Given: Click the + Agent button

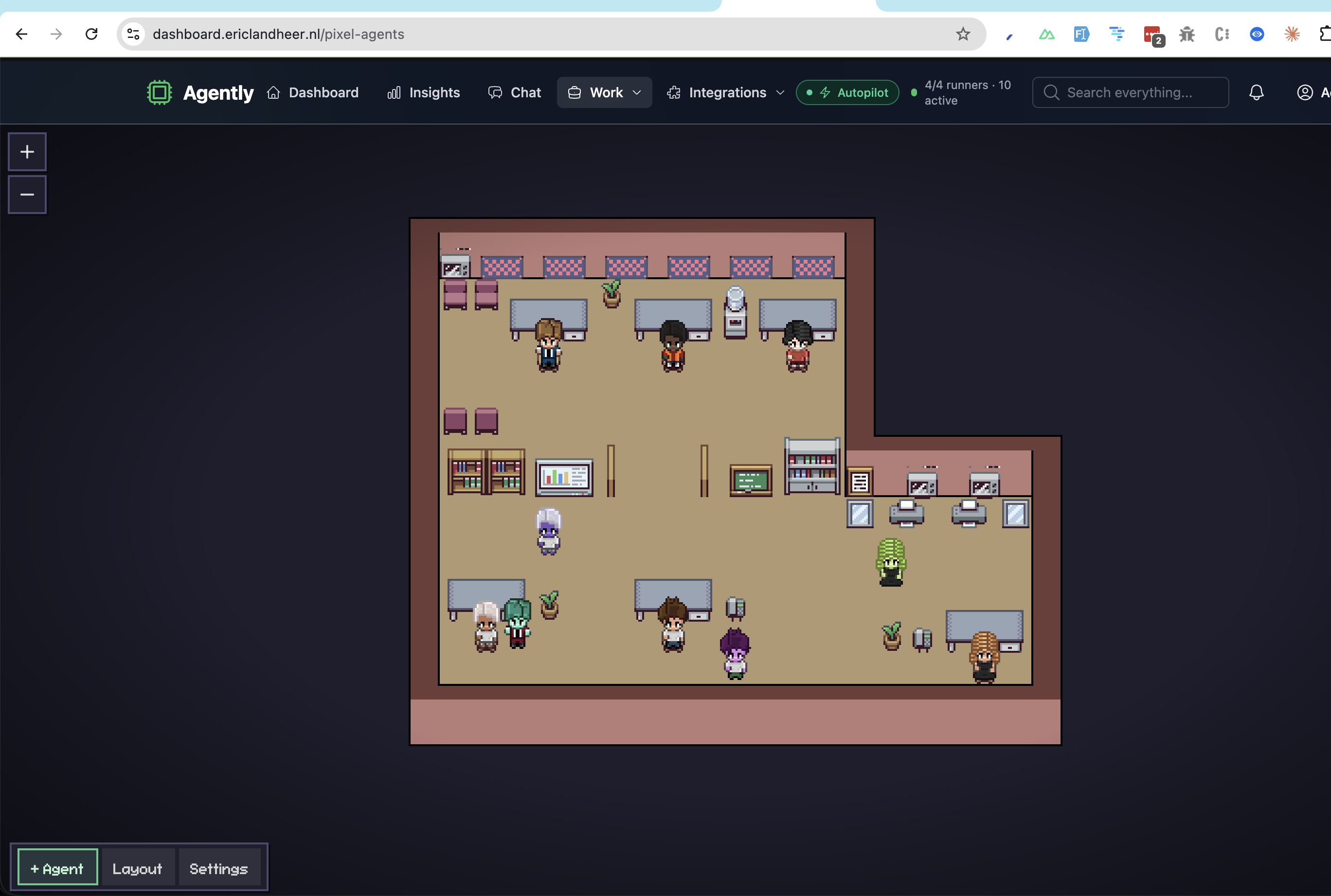Looking at the screenshot, I should coord(56,867).
